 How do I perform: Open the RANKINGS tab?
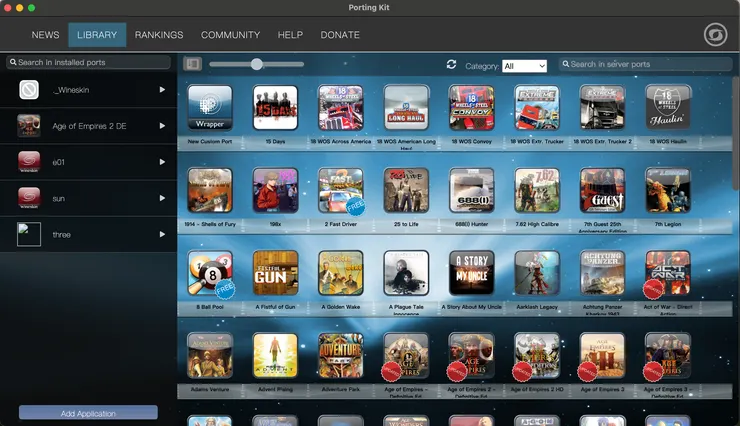pyautogui.click(x=159, y=35)
